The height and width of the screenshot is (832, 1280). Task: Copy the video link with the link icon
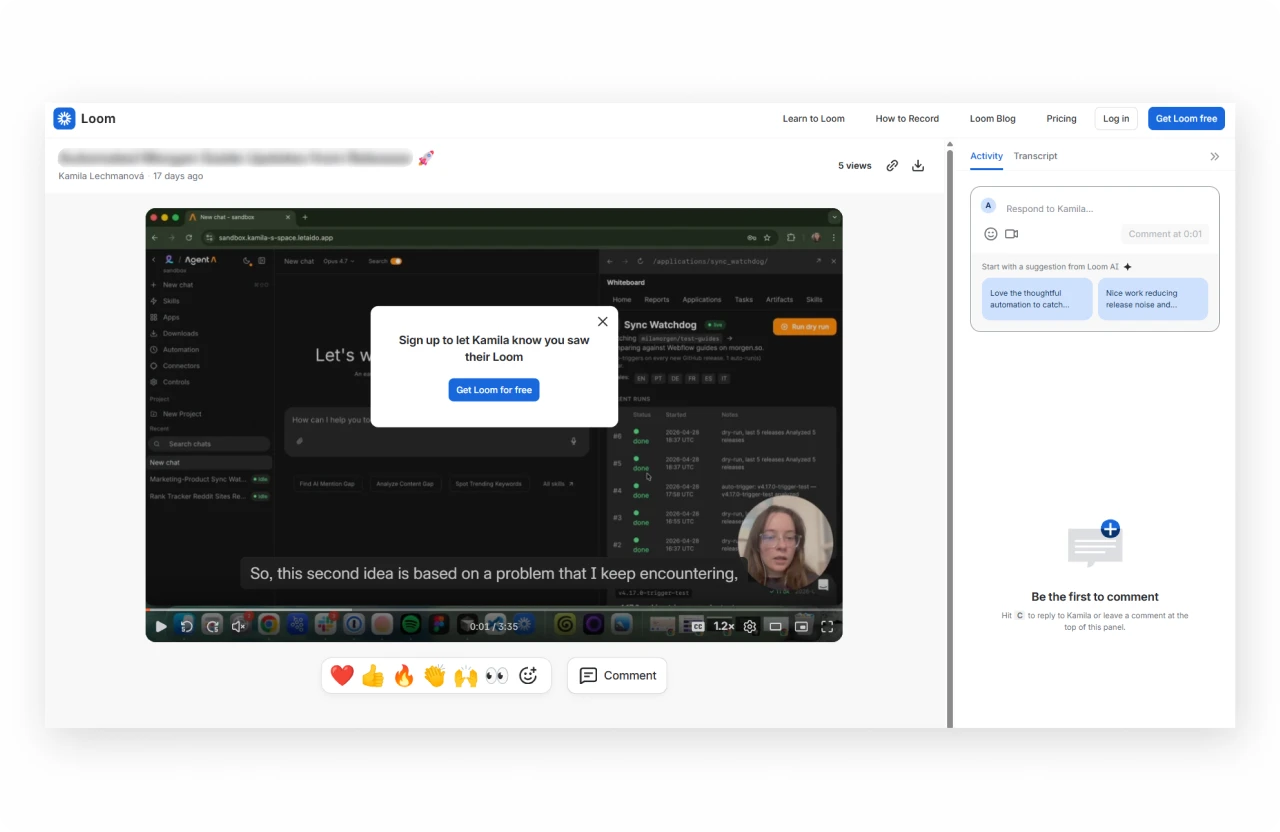[x=892, y=166]
